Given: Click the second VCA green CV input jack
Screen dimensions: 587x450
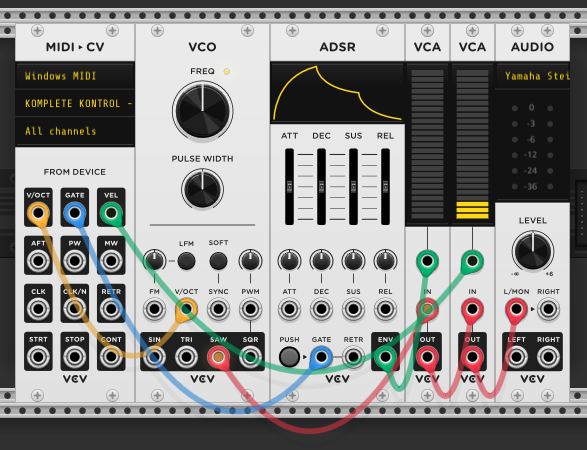Looking at the screenshot, I should point(472,261).
